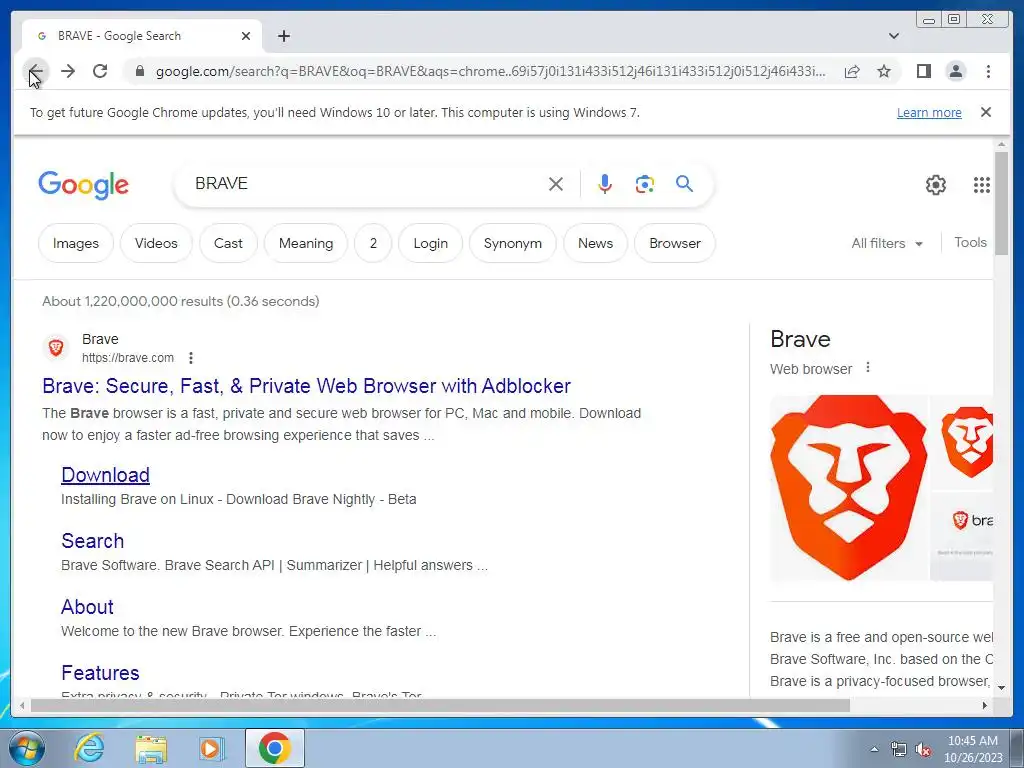The image size is (1024, 768).
Task: Open a new tab with the plus button
Action: pos(283,36)
